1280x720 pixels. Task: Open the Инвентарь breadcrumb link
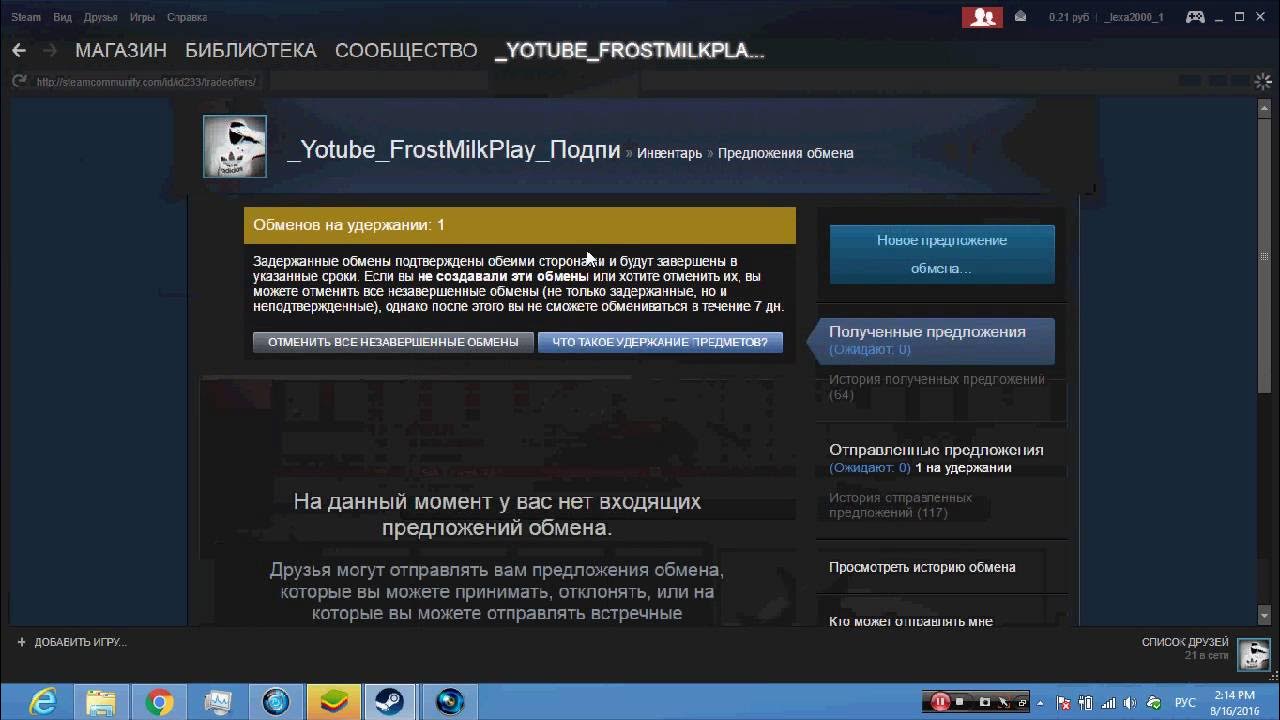pyautogui.click(x=670, y=153)
